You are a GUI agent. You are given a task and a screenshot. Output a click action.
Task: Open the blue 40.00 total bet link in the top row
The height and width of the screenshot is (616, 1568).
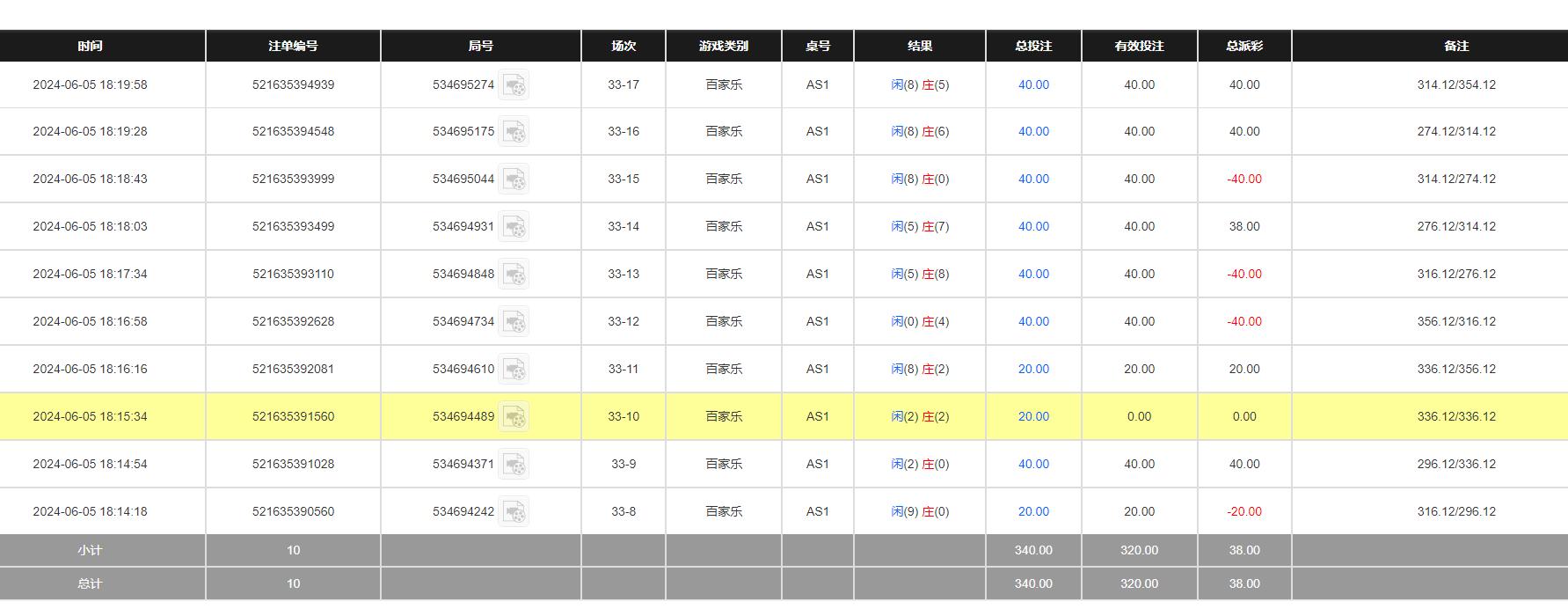(x=1033, y=84)
